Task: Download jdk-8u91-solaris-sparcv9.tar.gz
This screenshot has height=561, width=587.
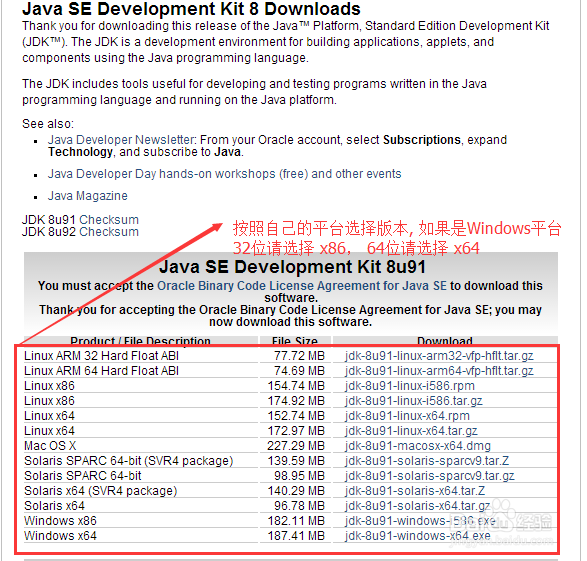Action: [430, 476]
